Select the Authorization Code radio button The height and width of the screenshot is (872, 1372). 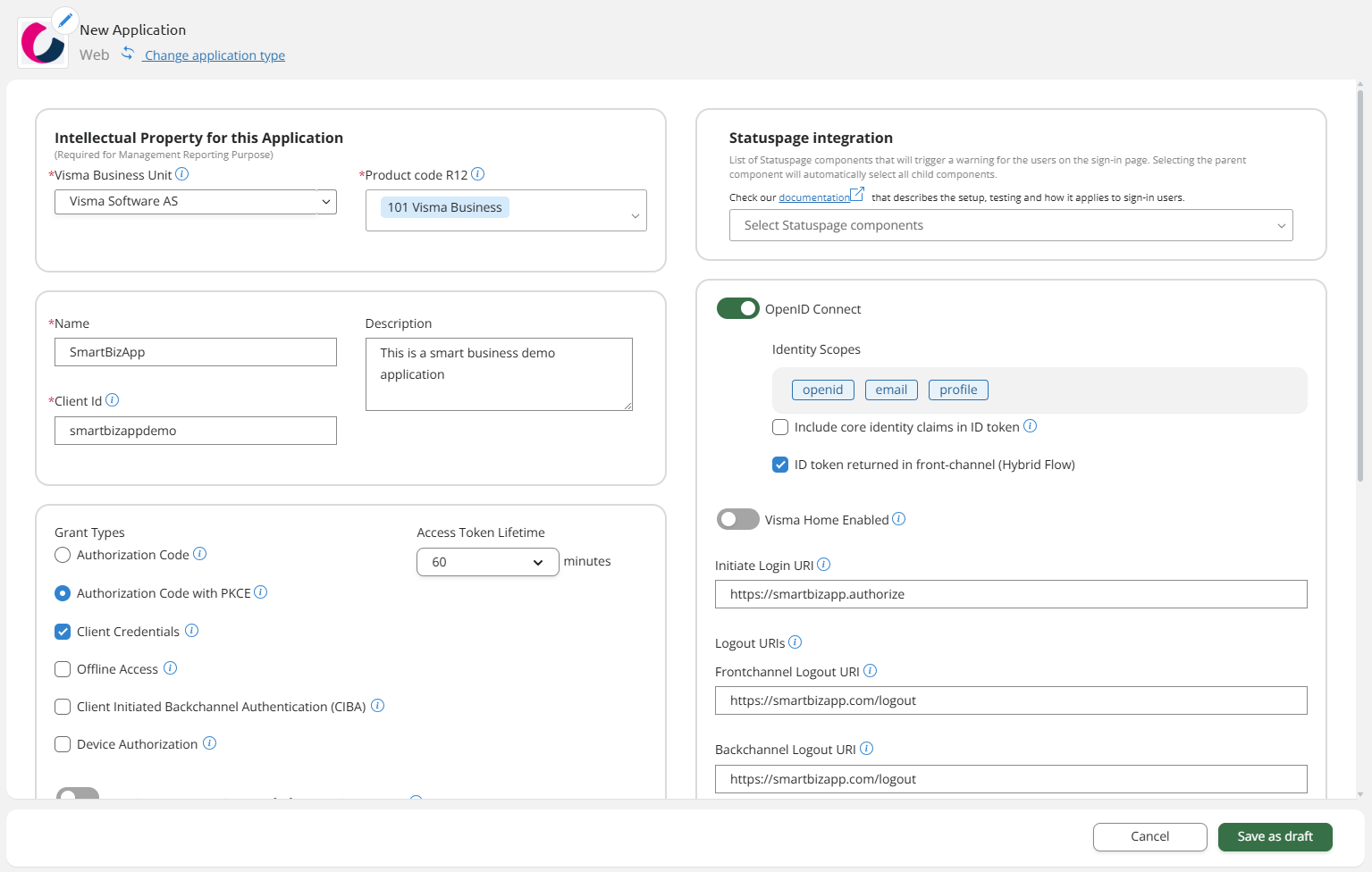pos(62,554)
